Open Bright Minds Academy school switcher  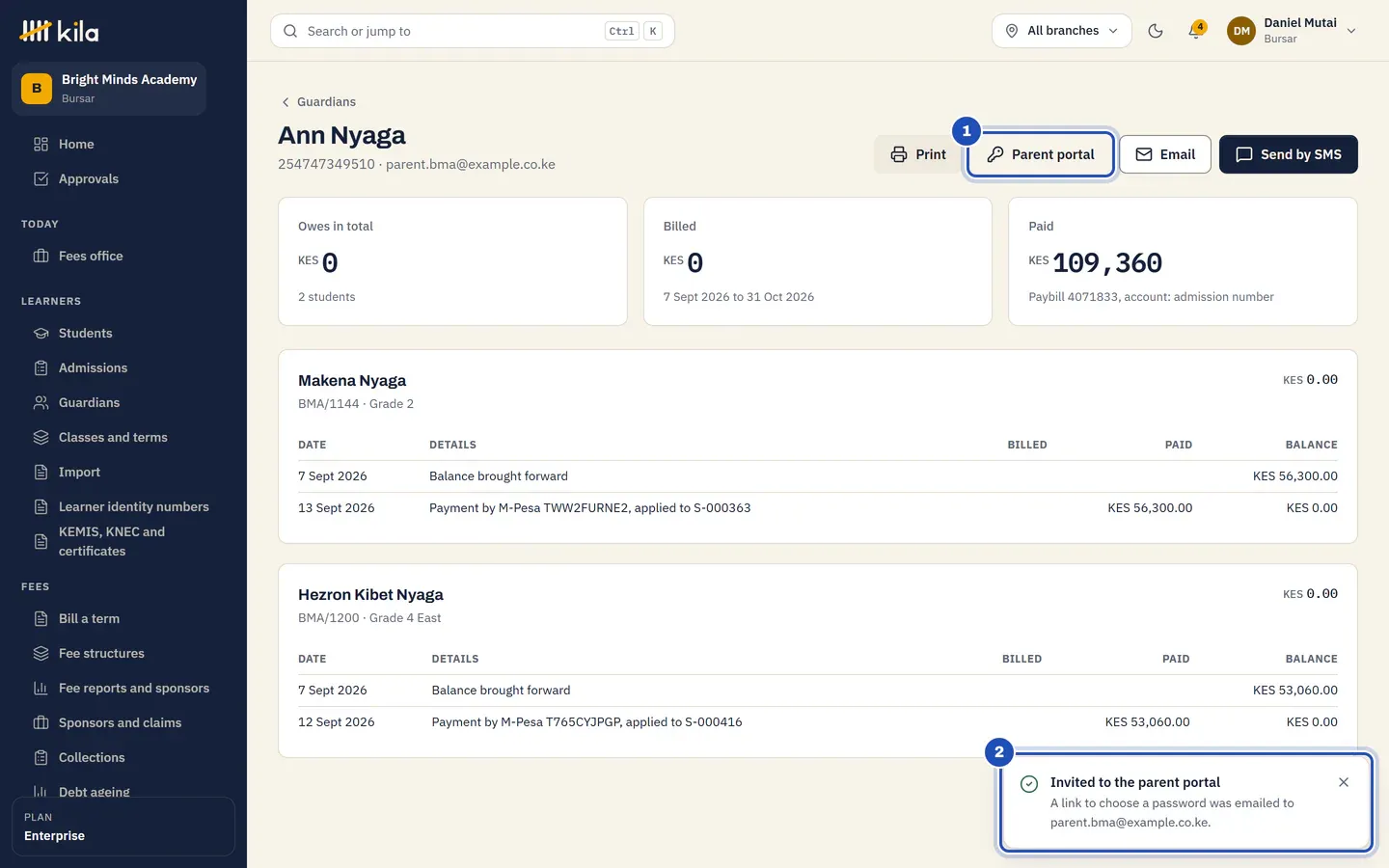[x=109, y=89]
